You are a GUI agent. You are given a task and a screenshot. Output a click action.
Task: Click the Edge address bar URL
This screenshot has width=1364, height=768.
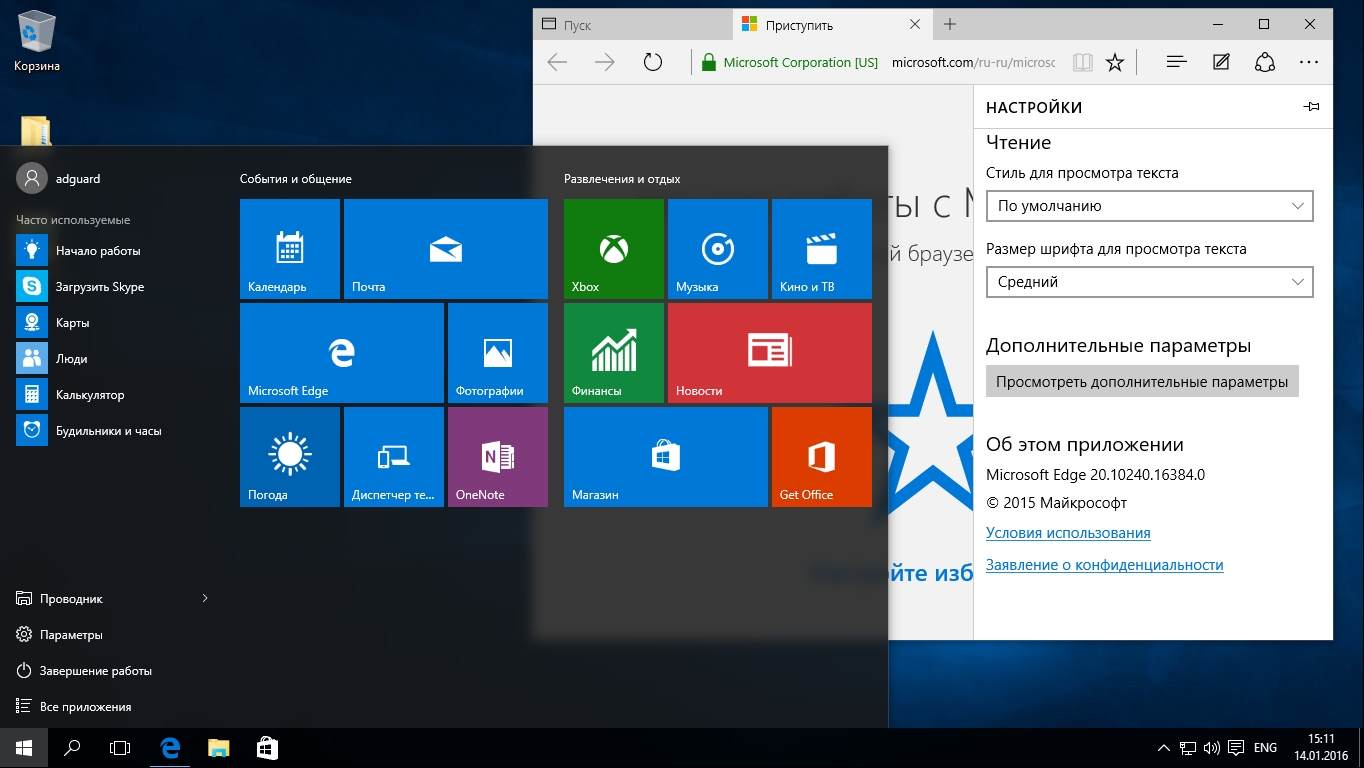pos(972,62)
